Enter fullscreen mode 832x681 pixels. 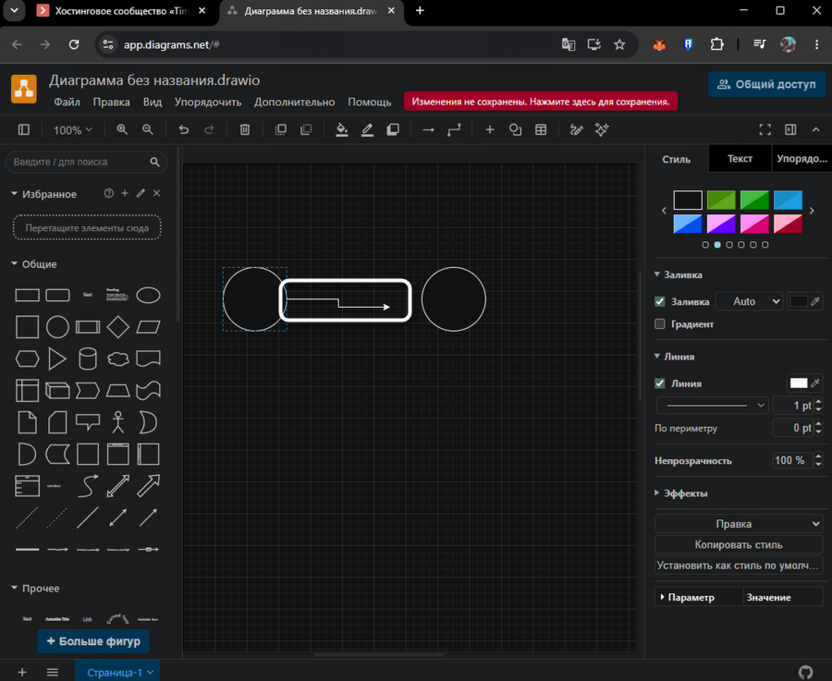click(765, 130)
